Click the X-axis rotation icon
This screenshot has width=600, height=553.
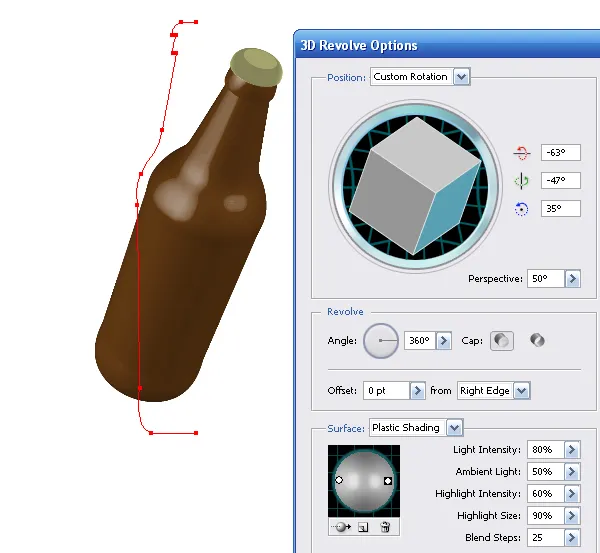pos(522,153)
